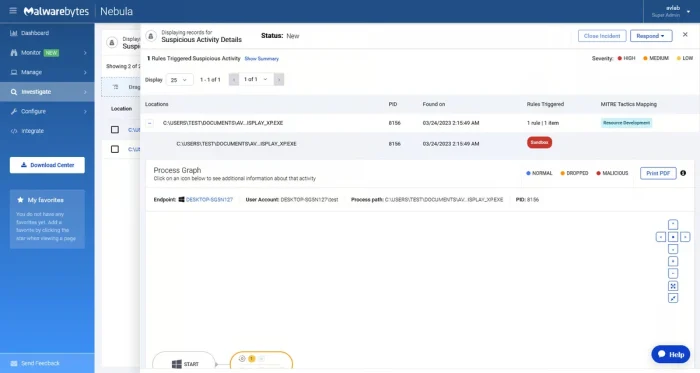
Task: Collapse the first location row
Action: (x=150, y=123)
